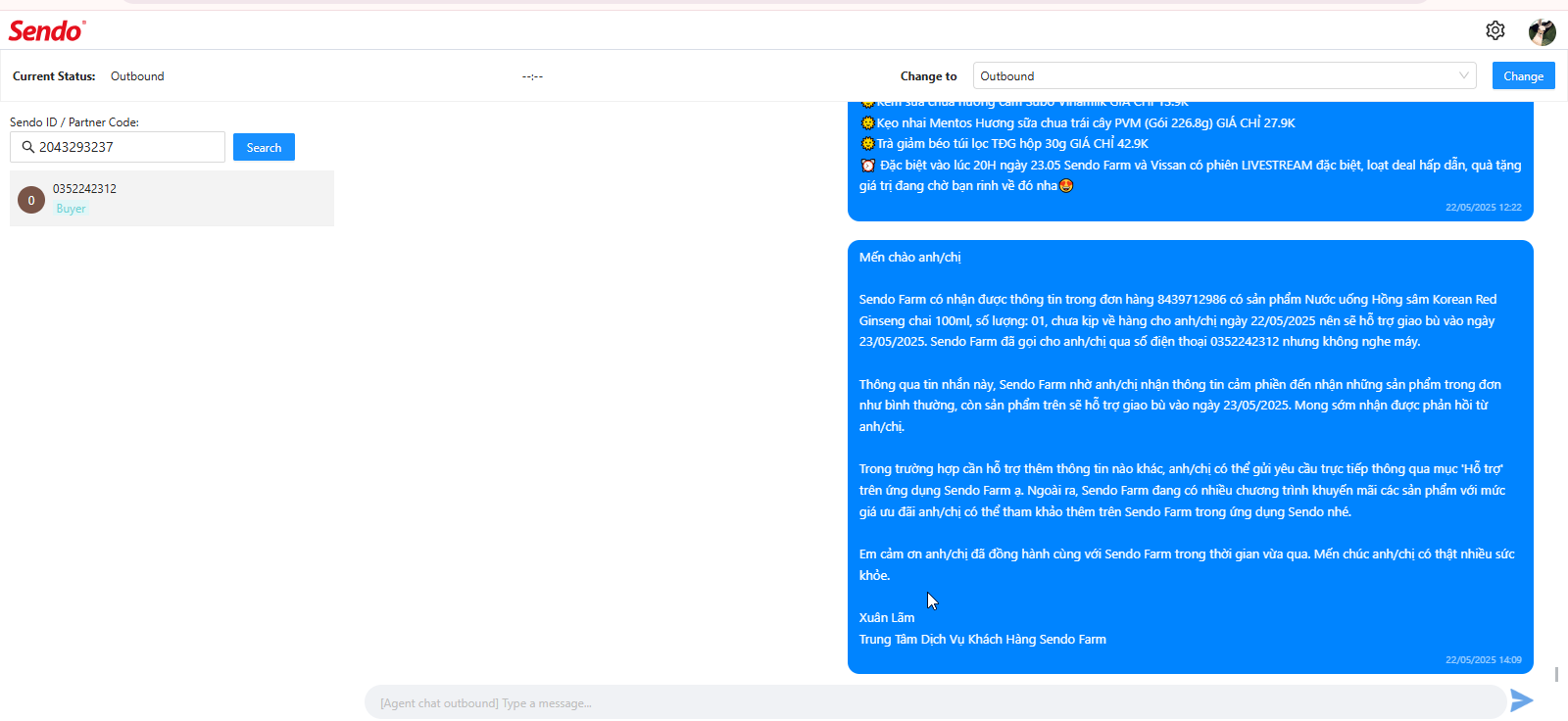Focus the Sendo ID / Partner Code field
1568x721 pixels.
coord(118,147)
